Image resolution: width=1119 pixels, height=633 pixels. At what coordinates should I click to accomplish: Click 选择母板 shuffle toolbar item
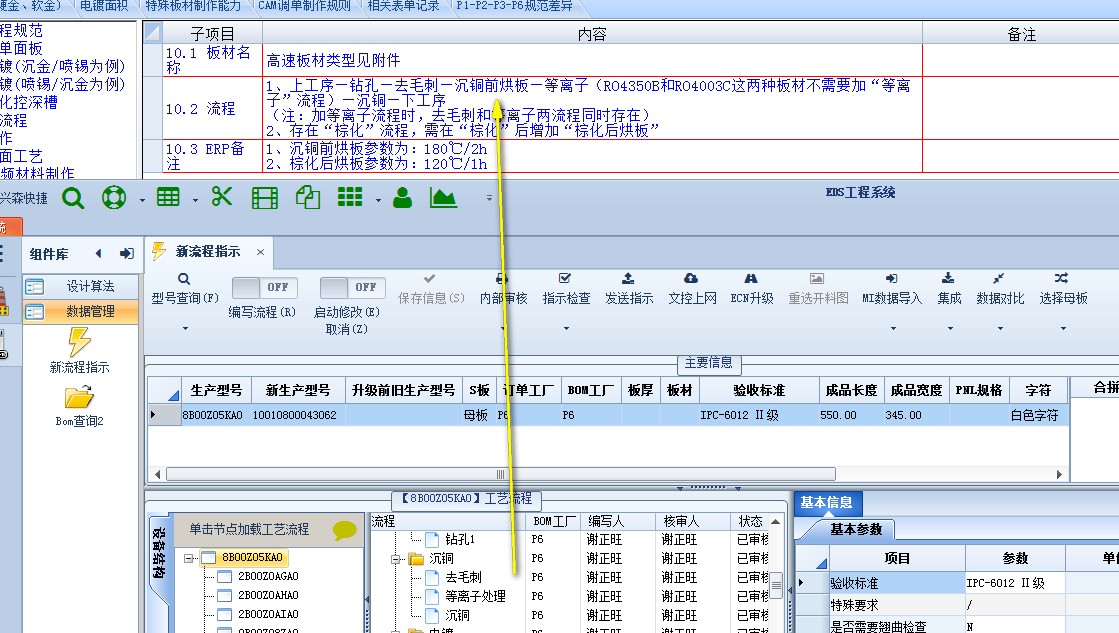point(1063,289)
